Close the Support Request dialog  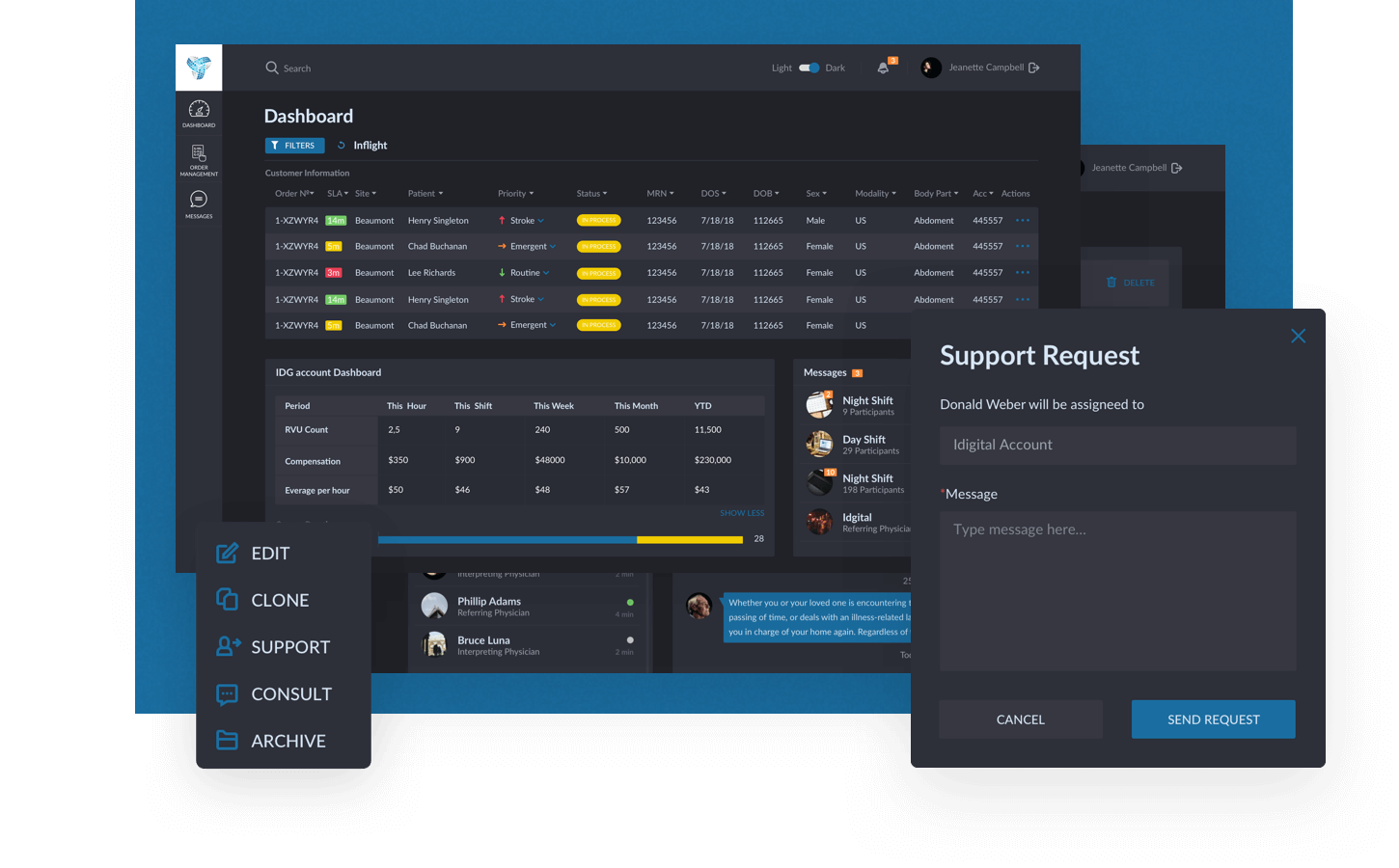pos(1298,336)
